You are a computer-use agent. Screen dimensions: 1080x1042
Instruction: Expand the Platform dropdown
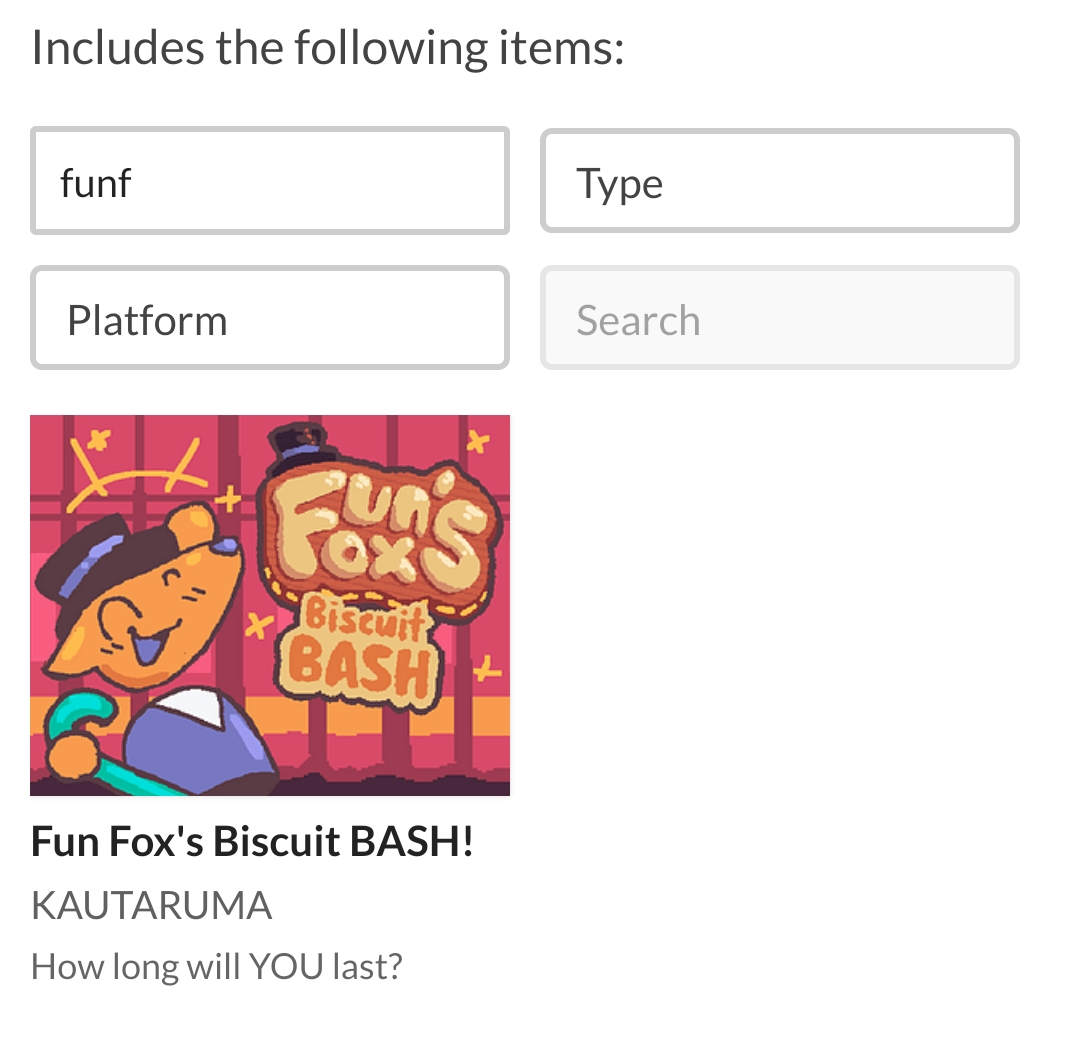click(x=270, y=318)
